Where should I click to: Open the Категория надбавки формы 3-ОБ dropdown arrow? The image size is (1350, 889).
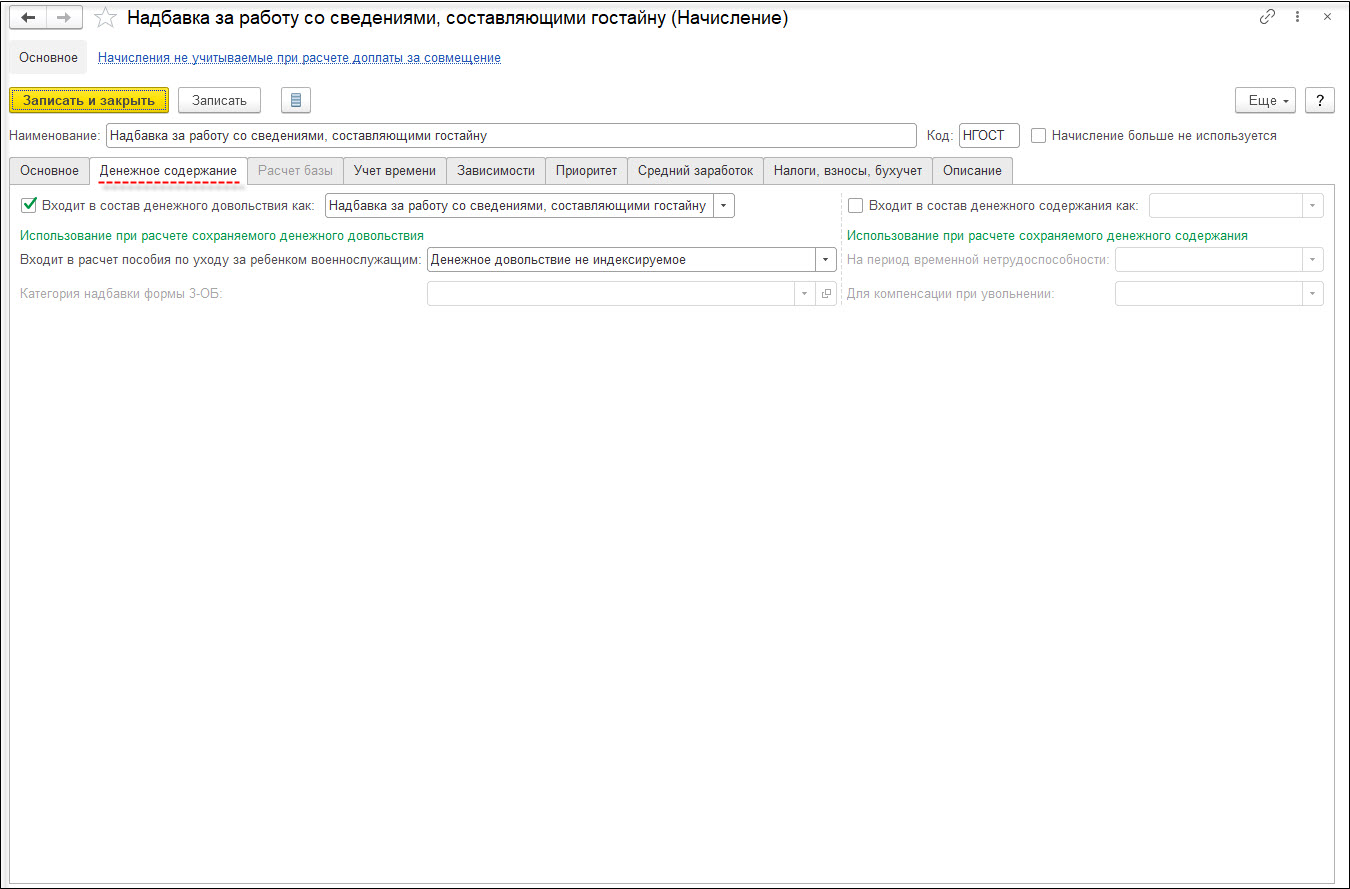pos(806,294)
